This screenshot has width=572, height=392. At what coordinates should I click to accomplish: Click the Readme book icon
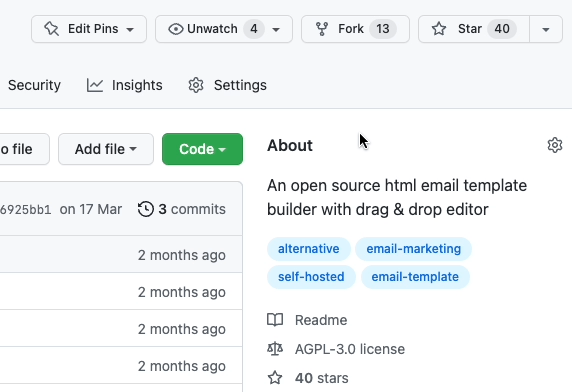click(x=275, y=320)
